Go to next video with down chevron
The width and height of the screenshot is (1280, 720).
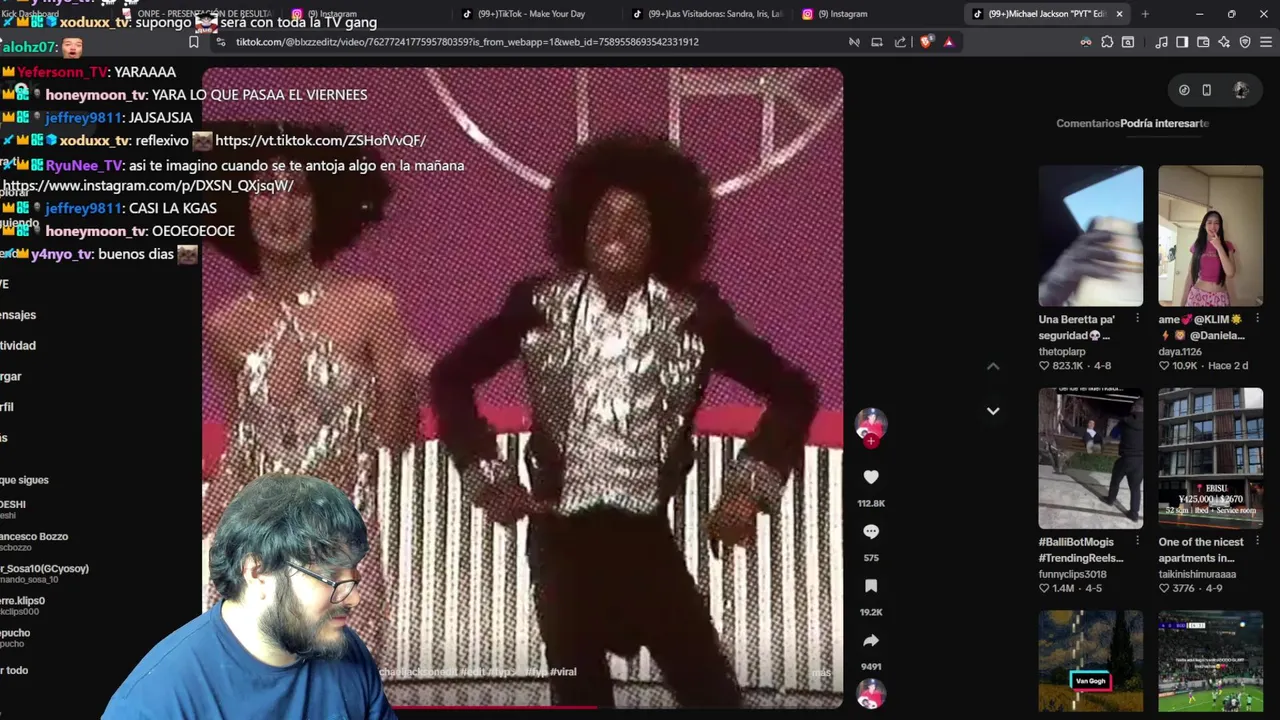(993, 410)
